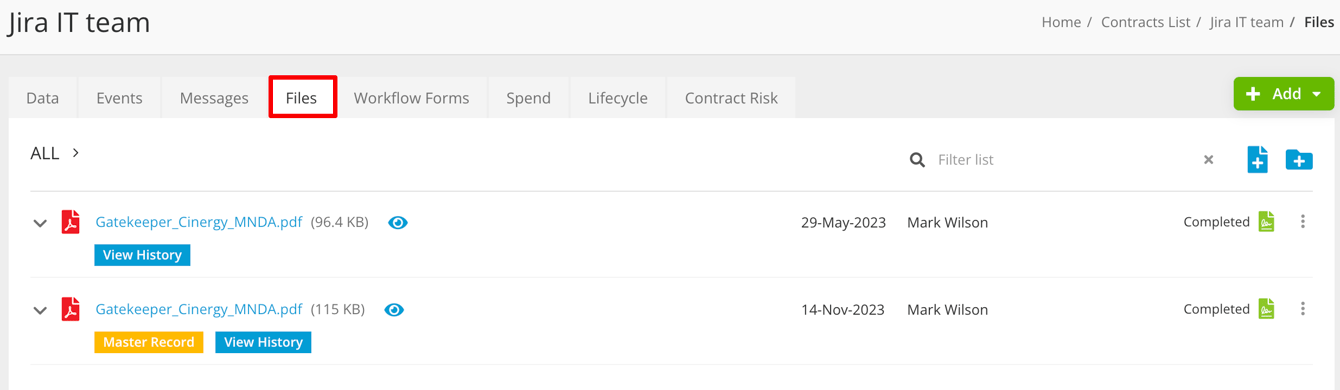Click the add new file icon

point(1257,159)
